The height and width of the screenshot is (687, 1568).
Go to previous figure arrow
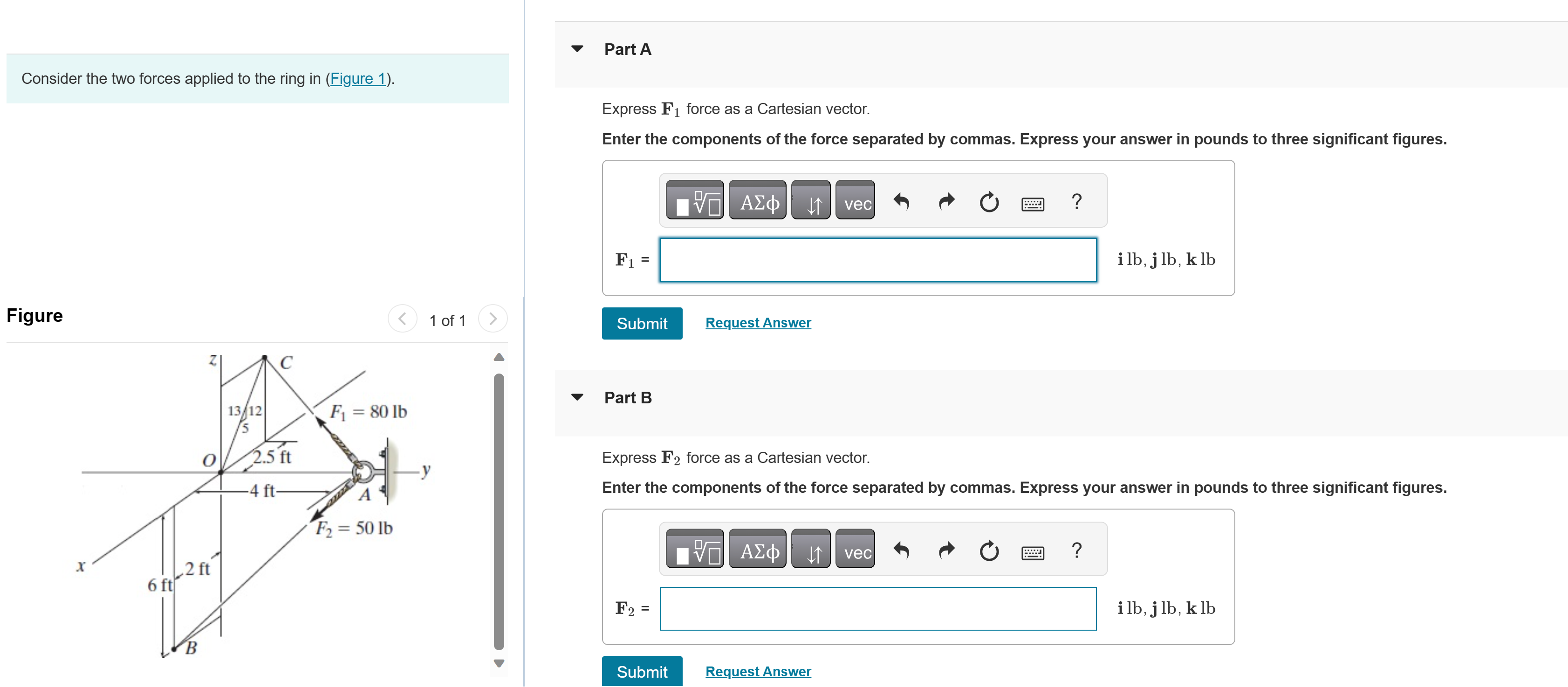click(402, 319)
